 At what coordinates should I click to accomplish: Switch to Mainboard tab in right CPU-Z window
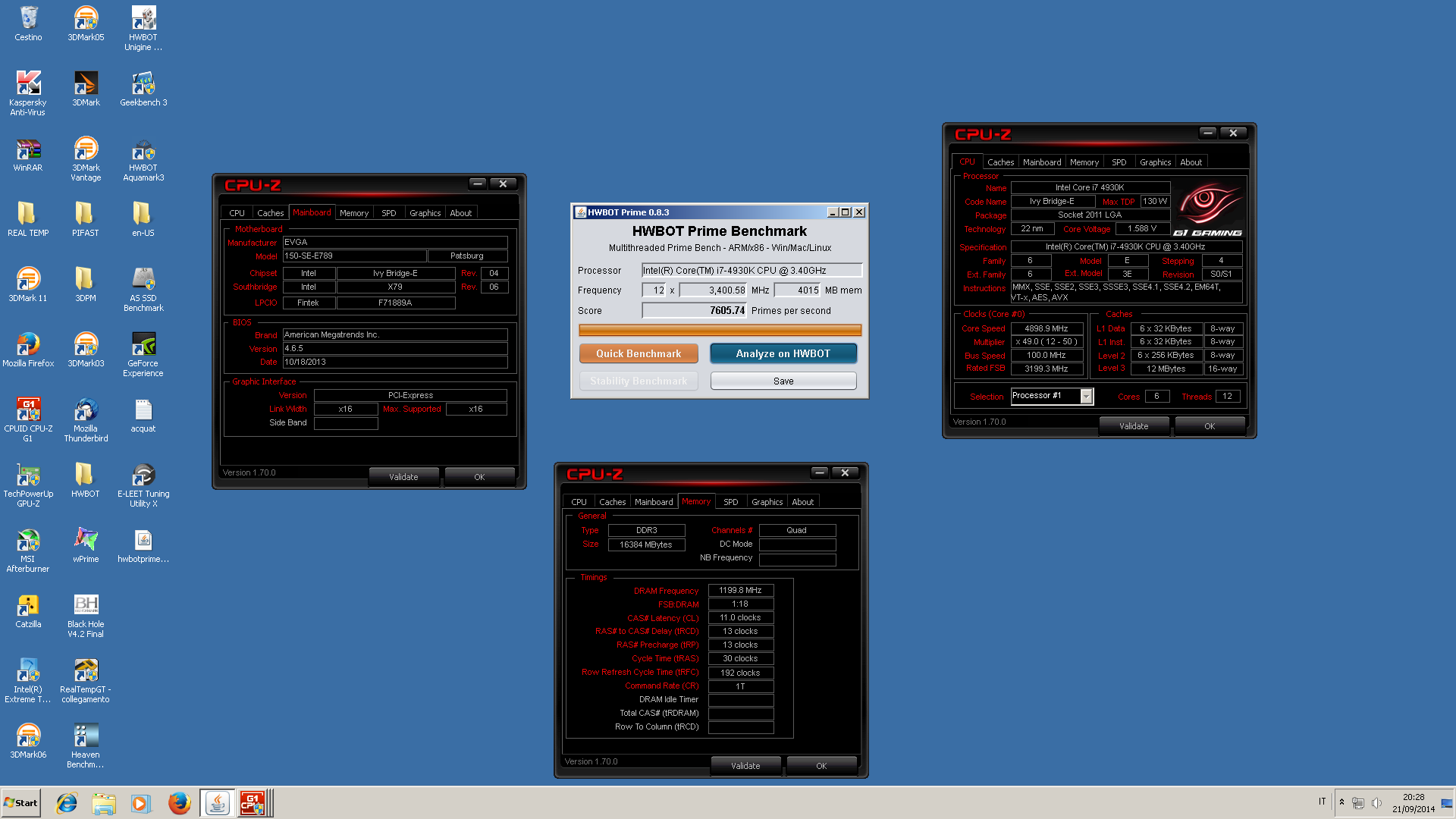(1042, 162)
